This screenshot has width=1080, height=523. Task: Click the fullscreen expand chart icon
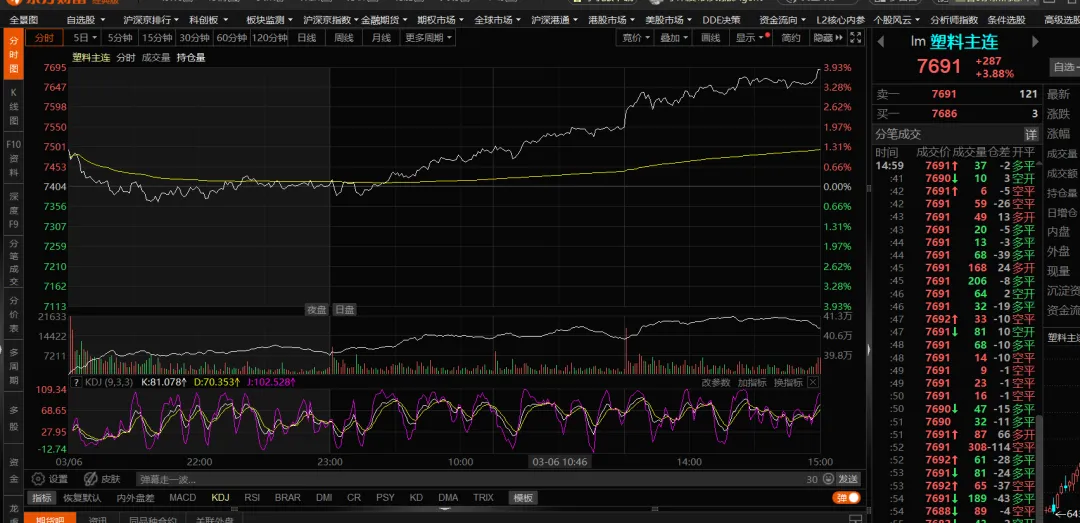point(855,38)
